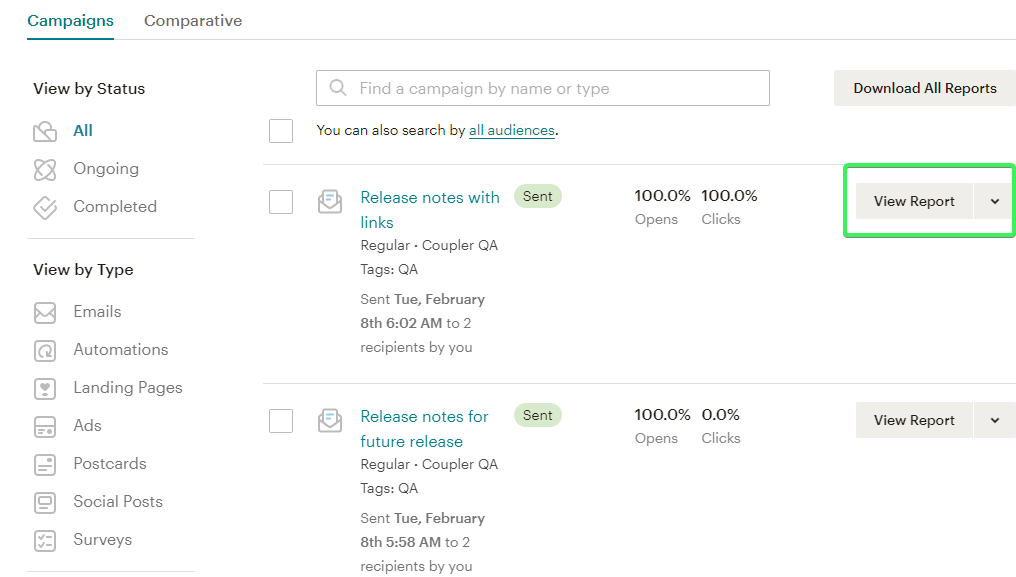Click Tags: QA under Release notes with links
The height and width of the screenshot is (577, 1016).
[389, 269]
